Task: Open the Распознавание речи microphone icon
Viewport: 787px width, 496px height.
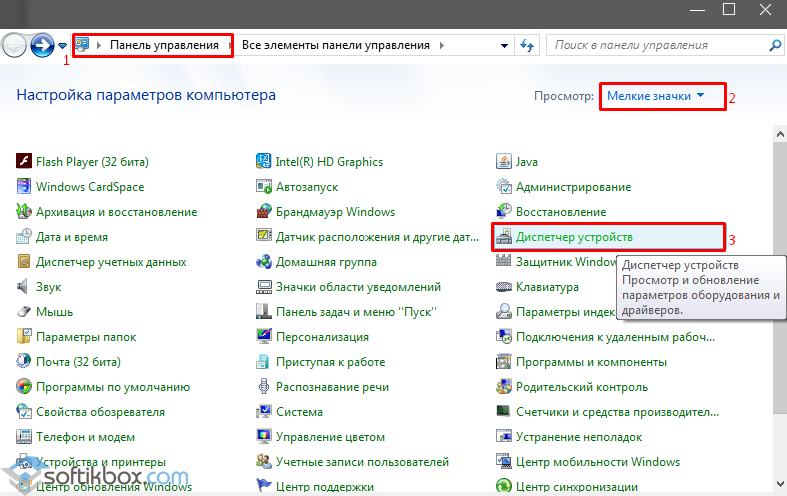Action: pos(264,387)
